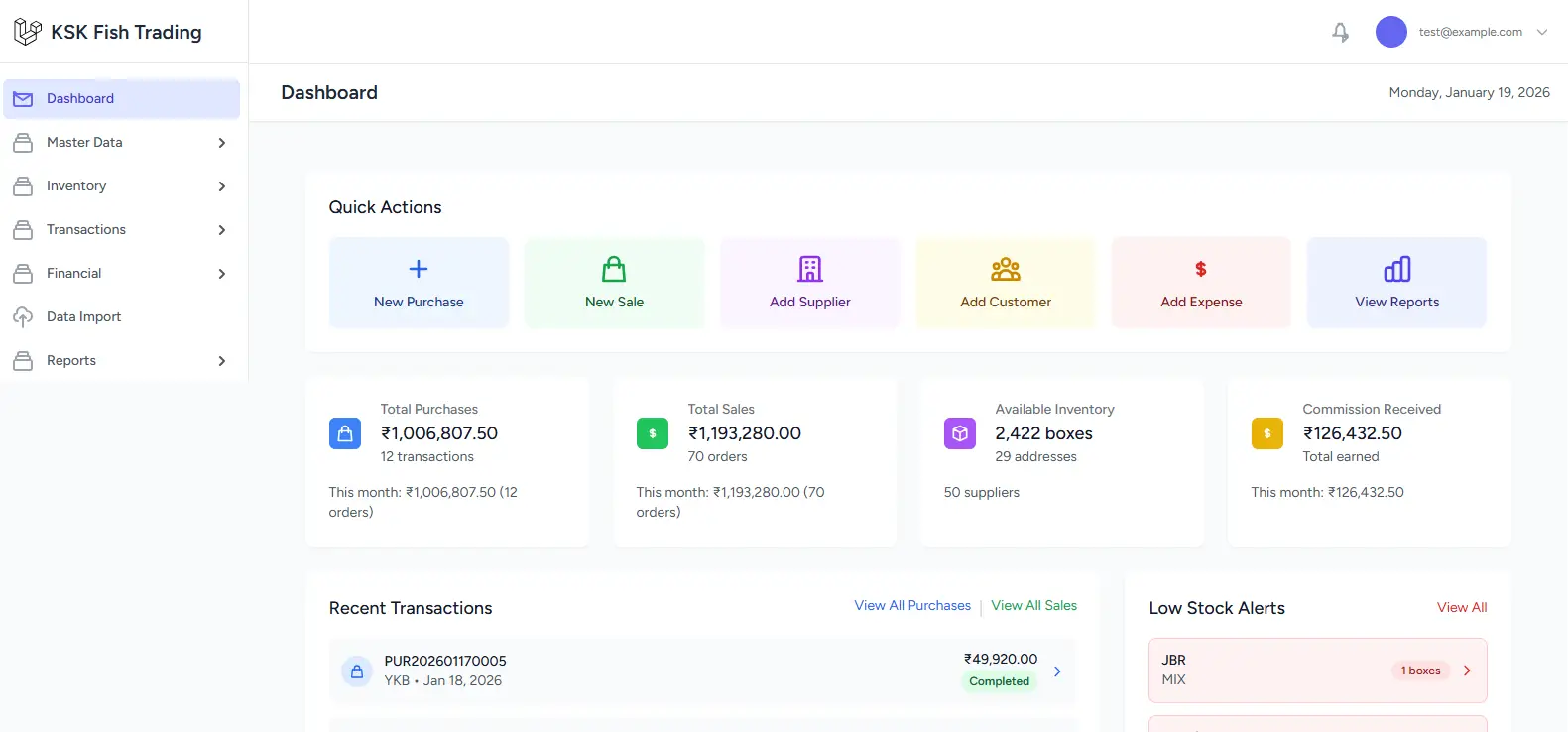This screenshot has height=732, width=1568.
Task: Open the test@example.com account dropdown
Action: (1541, 32)
